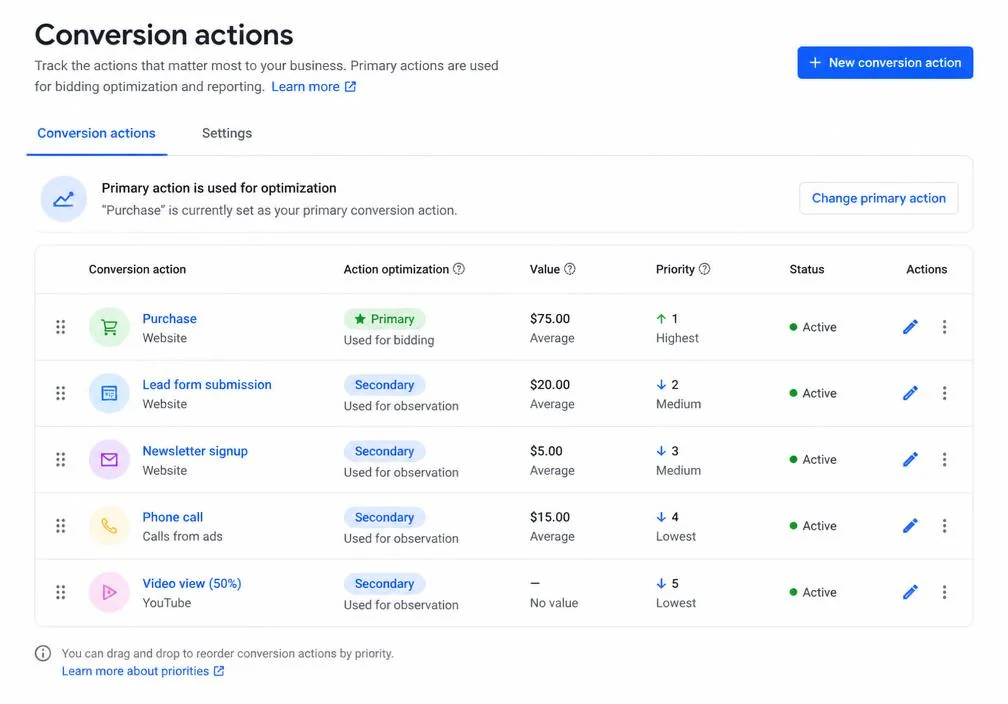Click the Value column help icon
Screen dimensions: 1008x704
tap(570, 269)
